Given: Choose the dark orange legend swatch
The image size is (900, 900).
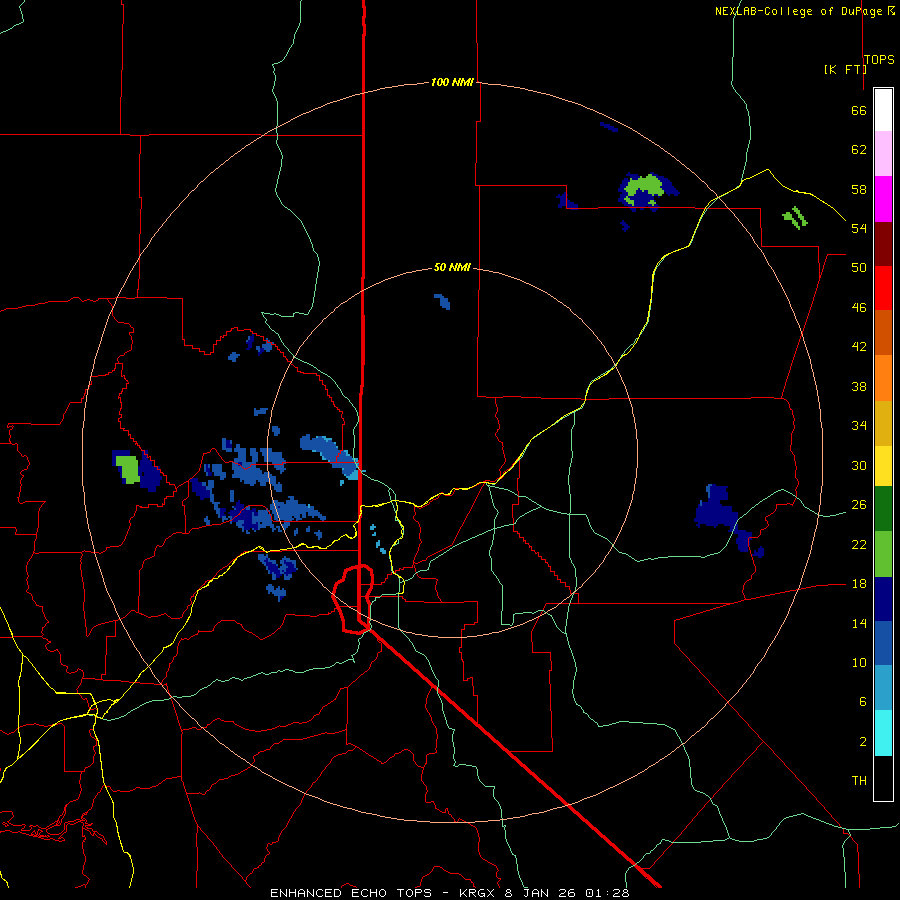Looking at the screenshot, I should (883, 332).
